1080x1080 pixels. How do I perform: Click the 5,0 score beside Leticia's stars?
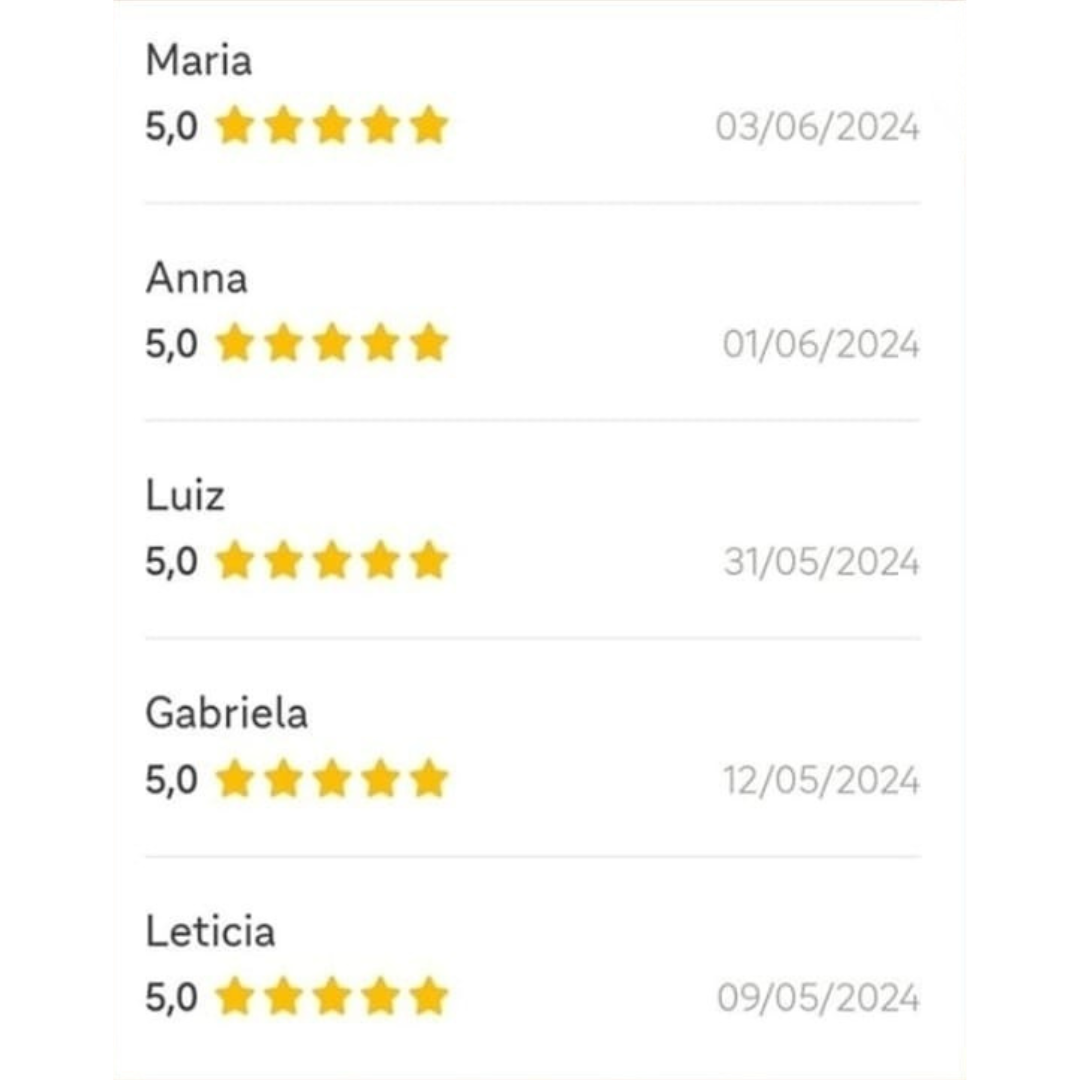tap(171, 998)
